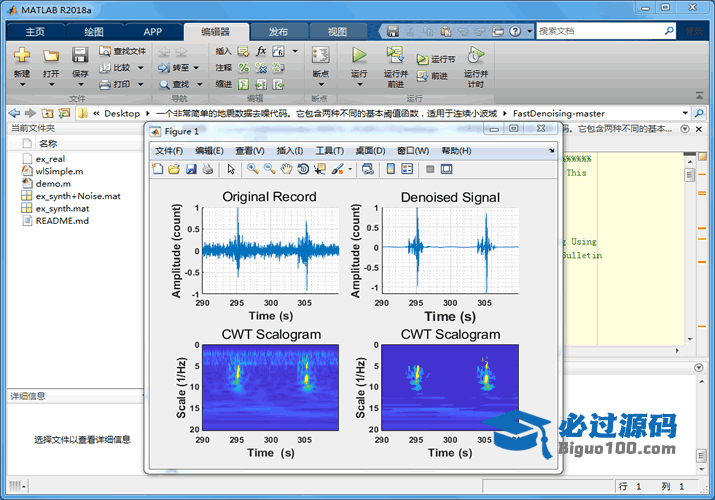
Task: Open the Open (打开) dropdown arrow
Action: point(51,84)
